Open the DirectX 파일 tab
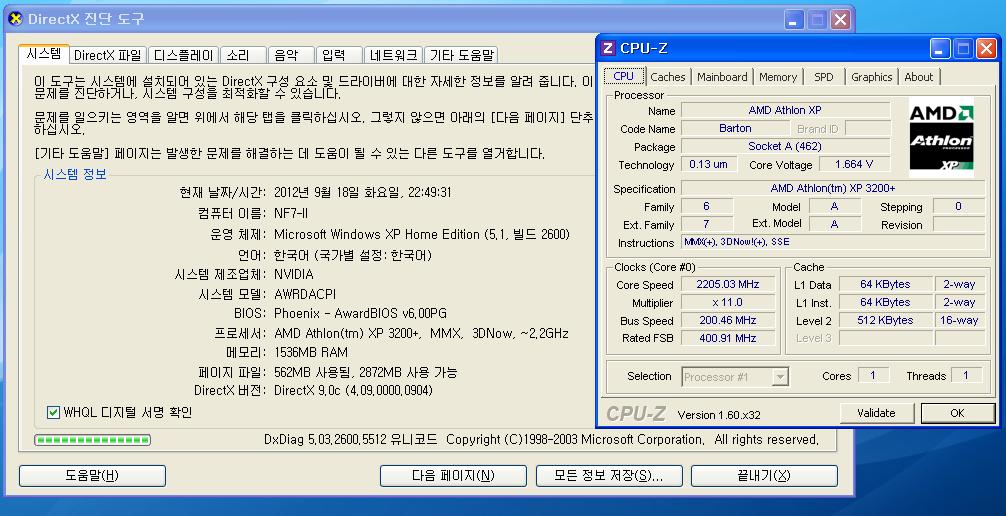The width and height of the screenshot is (1006, 516). 108,55
